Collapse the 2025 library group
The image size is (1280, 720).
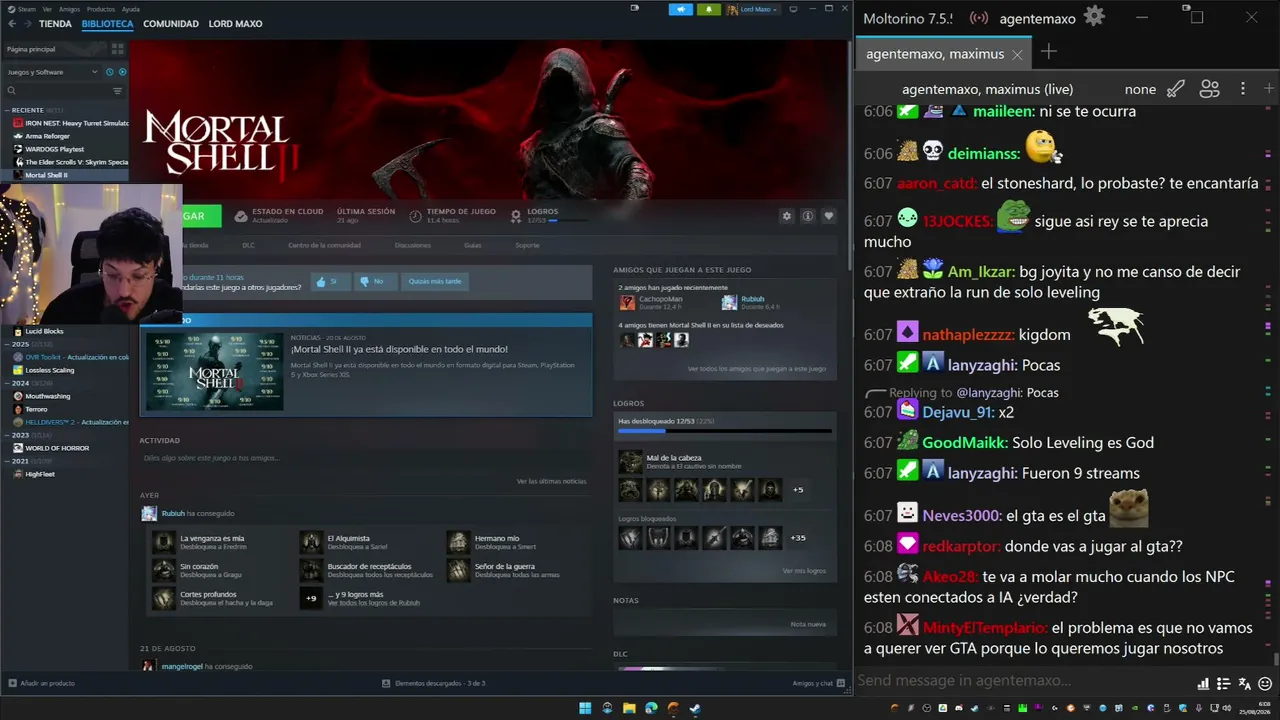pos(8,344)
